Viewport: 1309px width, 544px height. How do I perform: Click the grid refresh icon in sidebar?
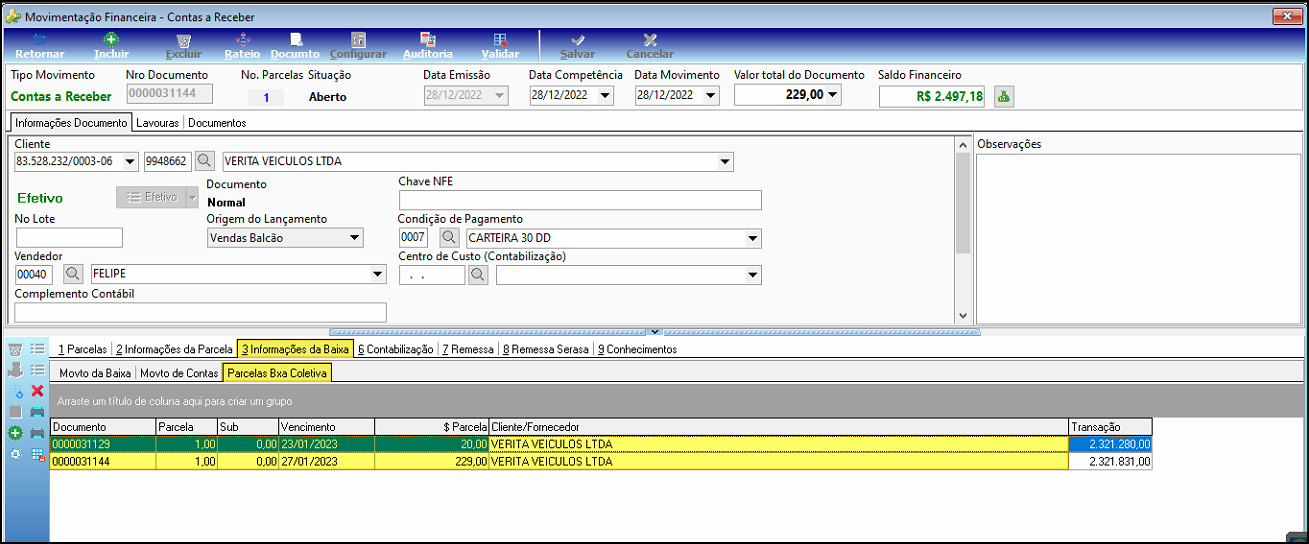pos(15,391)
